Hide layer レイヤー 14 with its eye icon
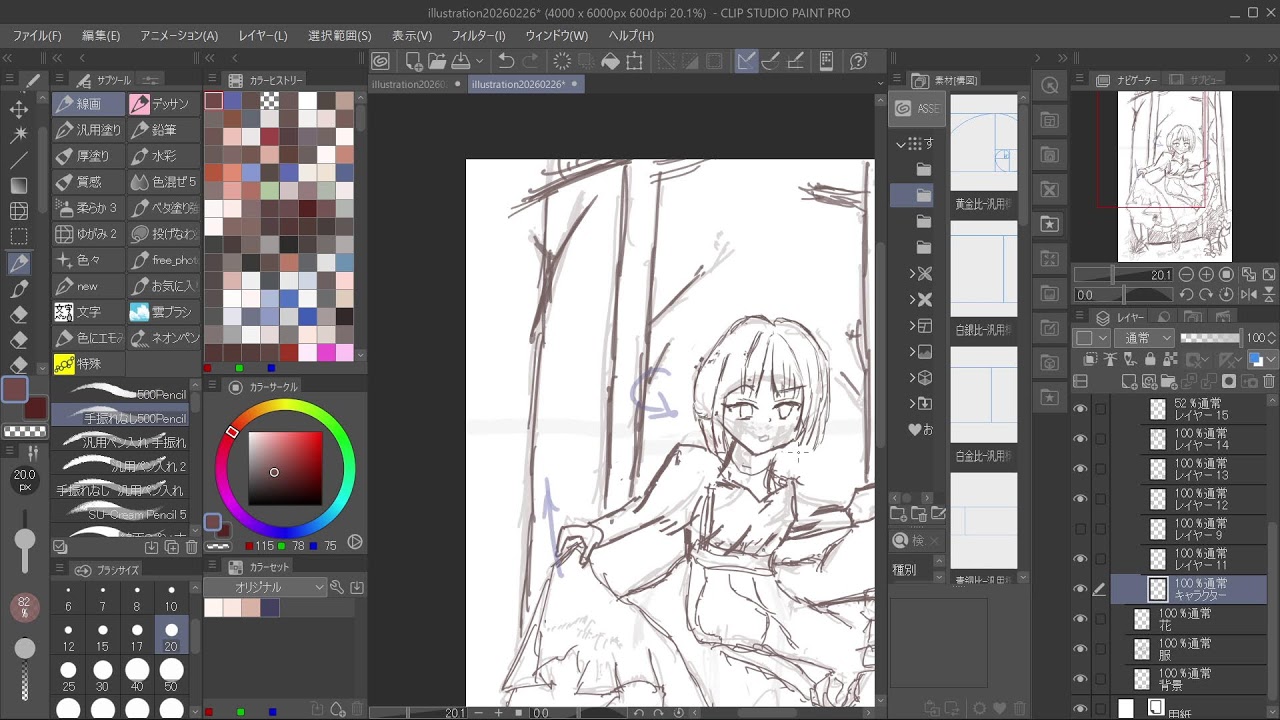Image resolution: width=1280 pixels, height=720 pixels. click(x=1080, y=439)
